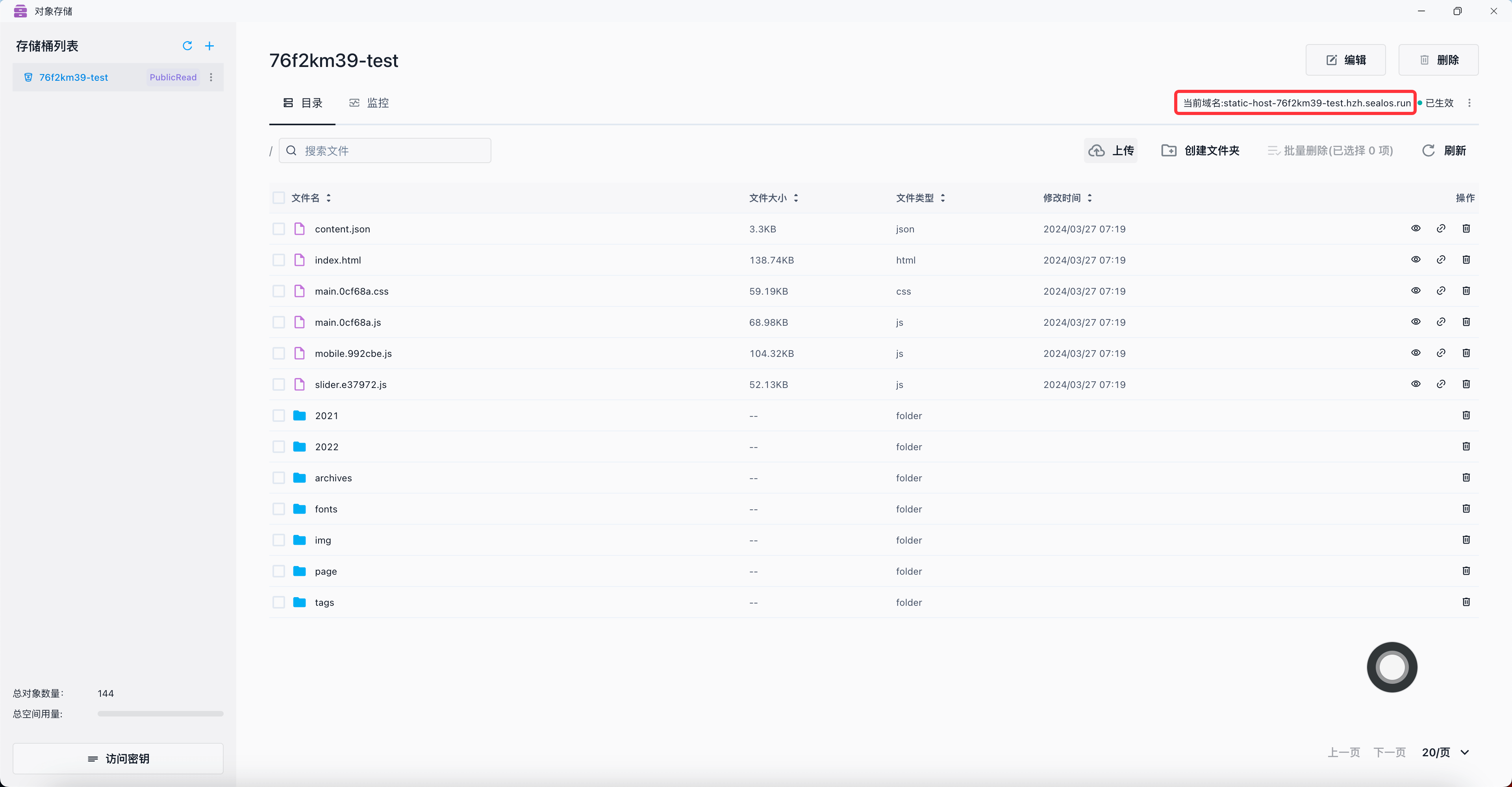Image resolution: width=1512 pixels, height=787 pixels.
Task: Delete the img folder
Action: tap(1466, 540)
